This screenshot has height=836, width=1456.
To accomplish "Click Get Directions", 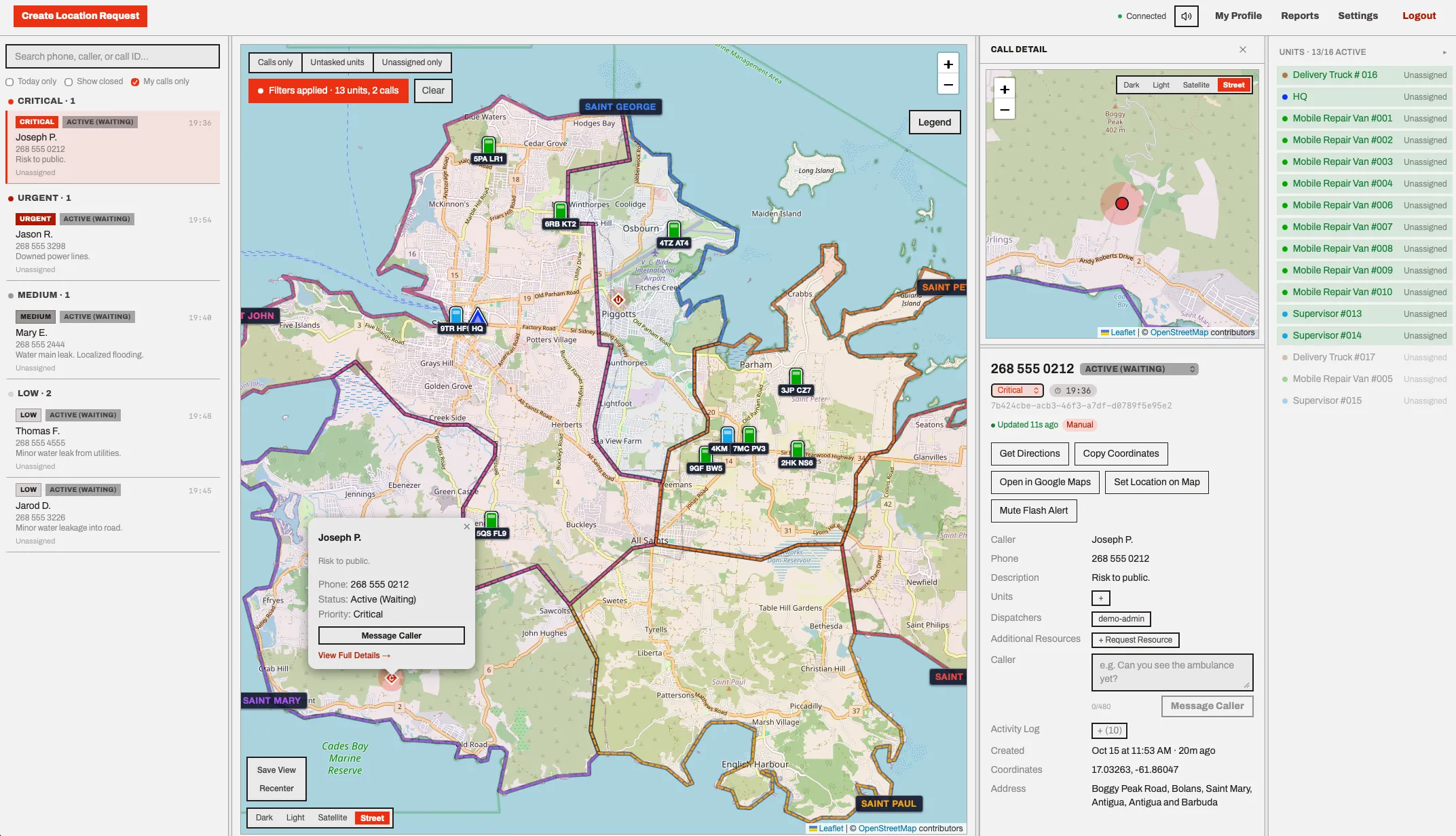I will (x=1030, y=454).
